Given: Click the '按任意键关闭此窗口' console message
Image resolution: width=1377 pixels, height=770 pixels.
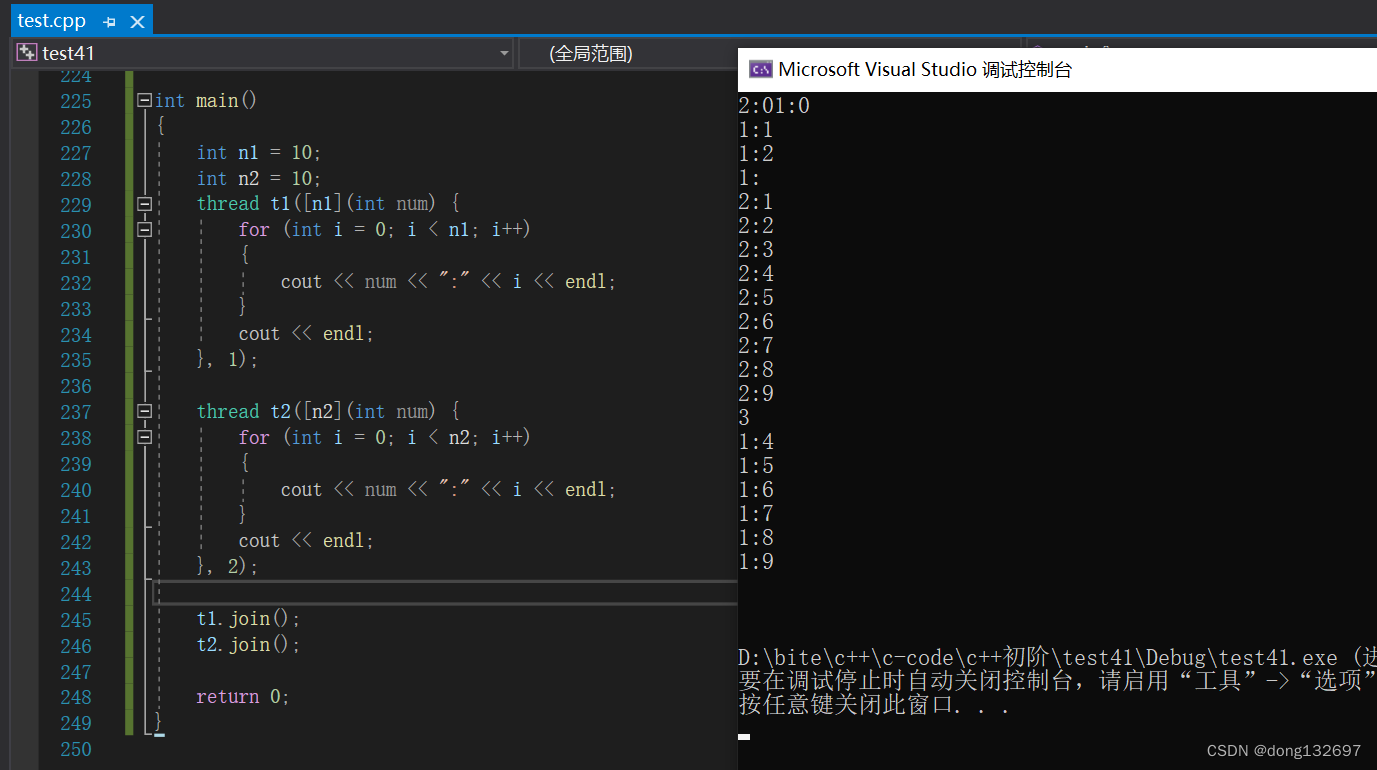Looking at the screenshot, I should 874,706.
